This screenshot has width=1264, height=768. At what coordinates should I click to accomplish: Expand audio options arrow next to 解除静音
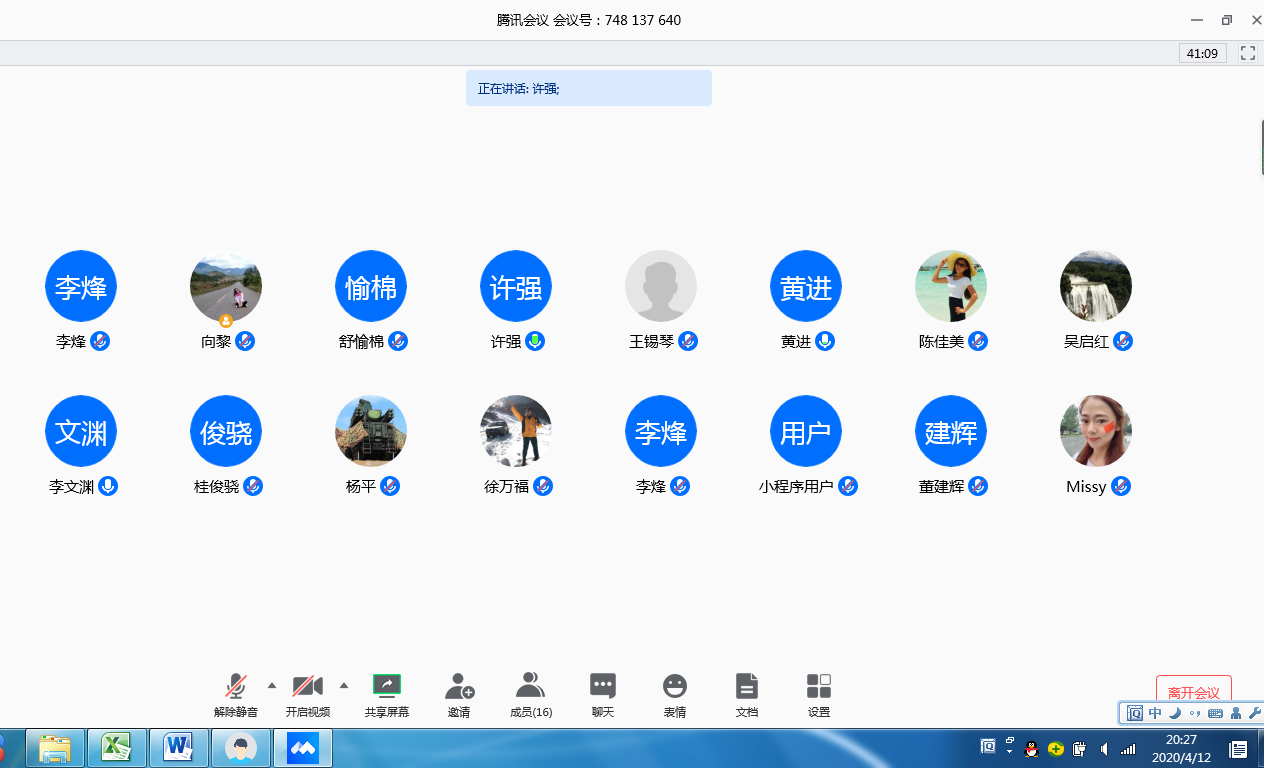(272, 685)
